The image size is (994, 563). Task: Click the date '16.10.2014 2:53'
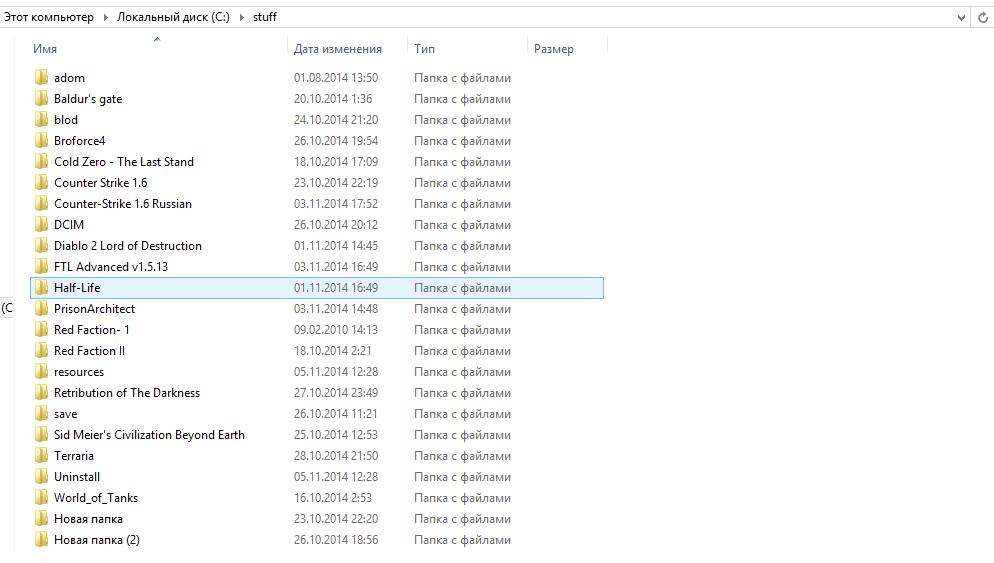(333, 498)
